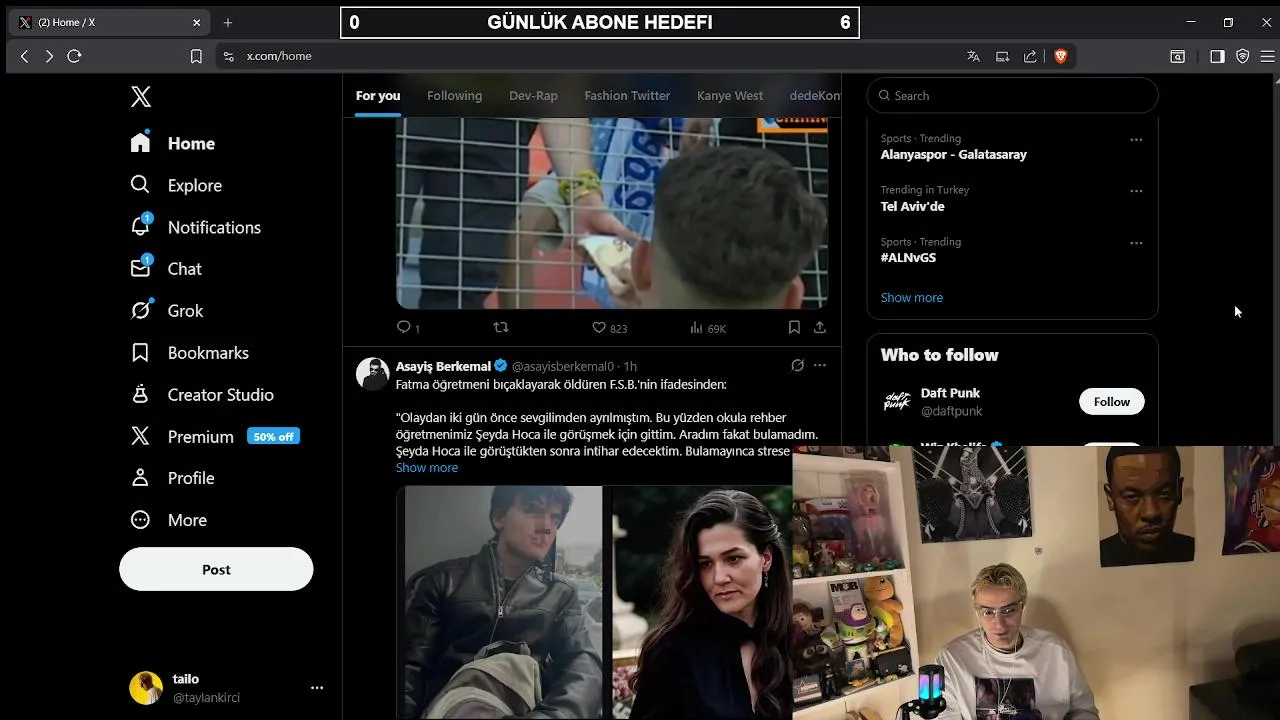Click the repost icon under video post
The image size is (1280, 720).
(502, 327)
